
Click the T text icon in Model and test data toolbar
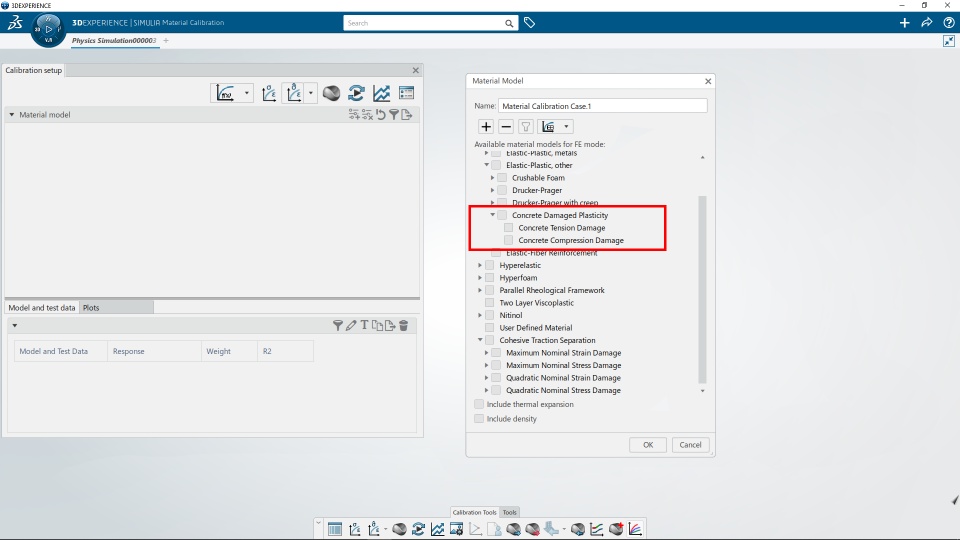pos(364,326)
